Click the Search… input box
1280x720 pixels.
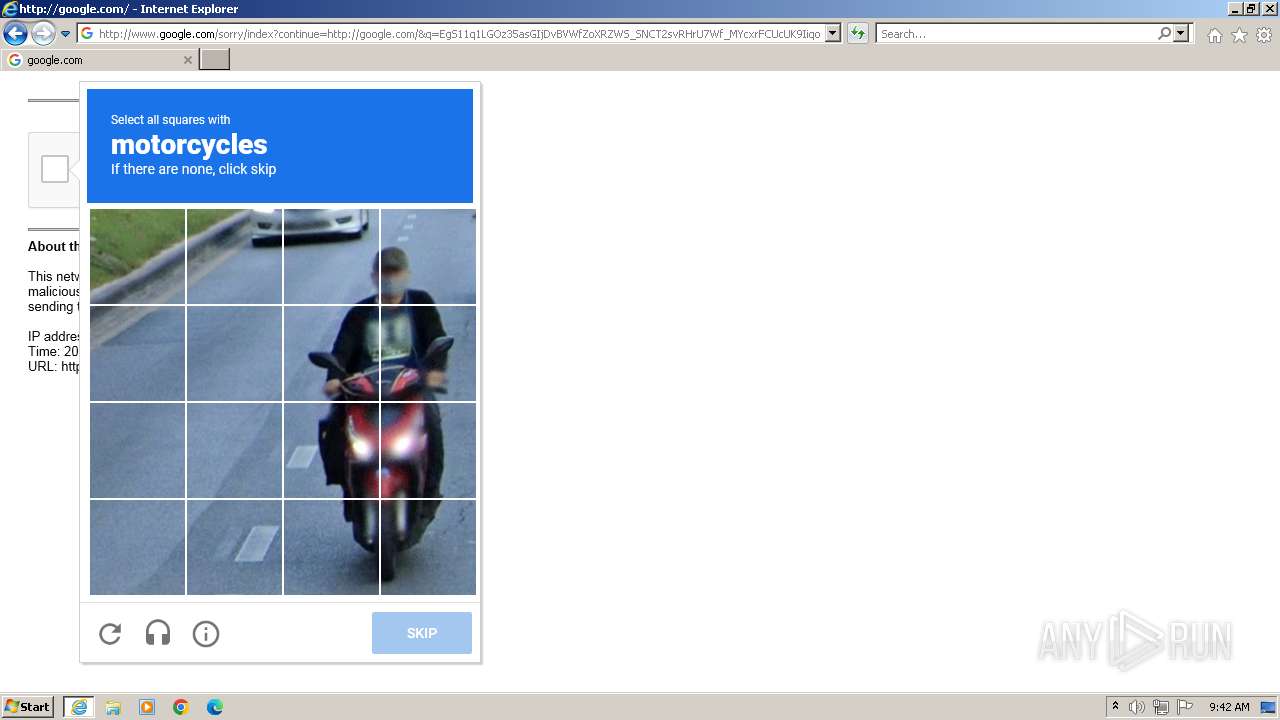[x=1016, y=34]
